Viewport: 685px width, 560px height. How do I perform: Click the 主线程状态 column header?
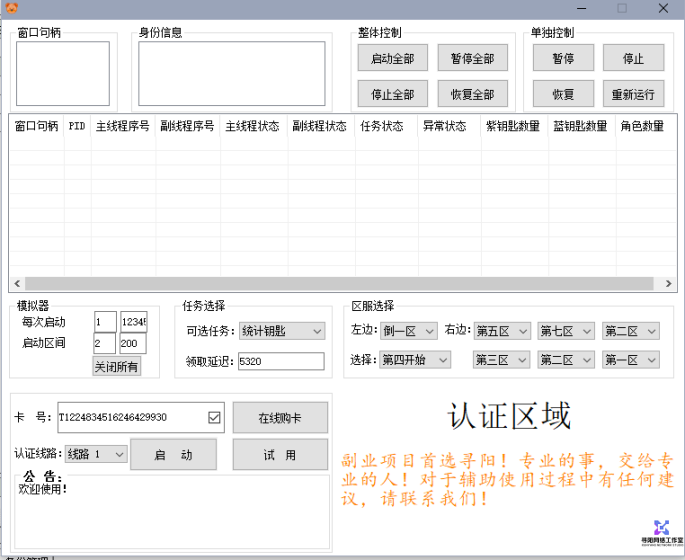pos(253,127)
